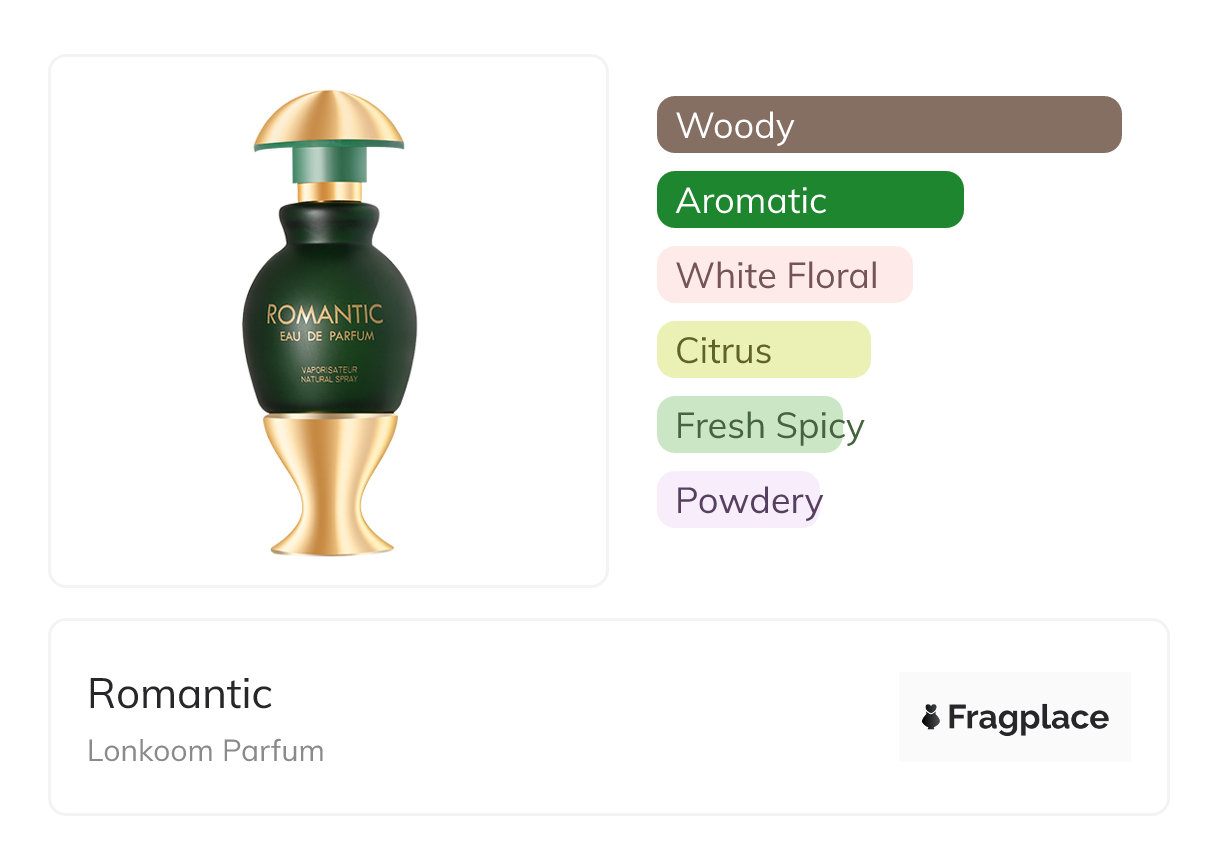
Task: Select the green Aromatic accord bar
Action: (x=809, y=200)
